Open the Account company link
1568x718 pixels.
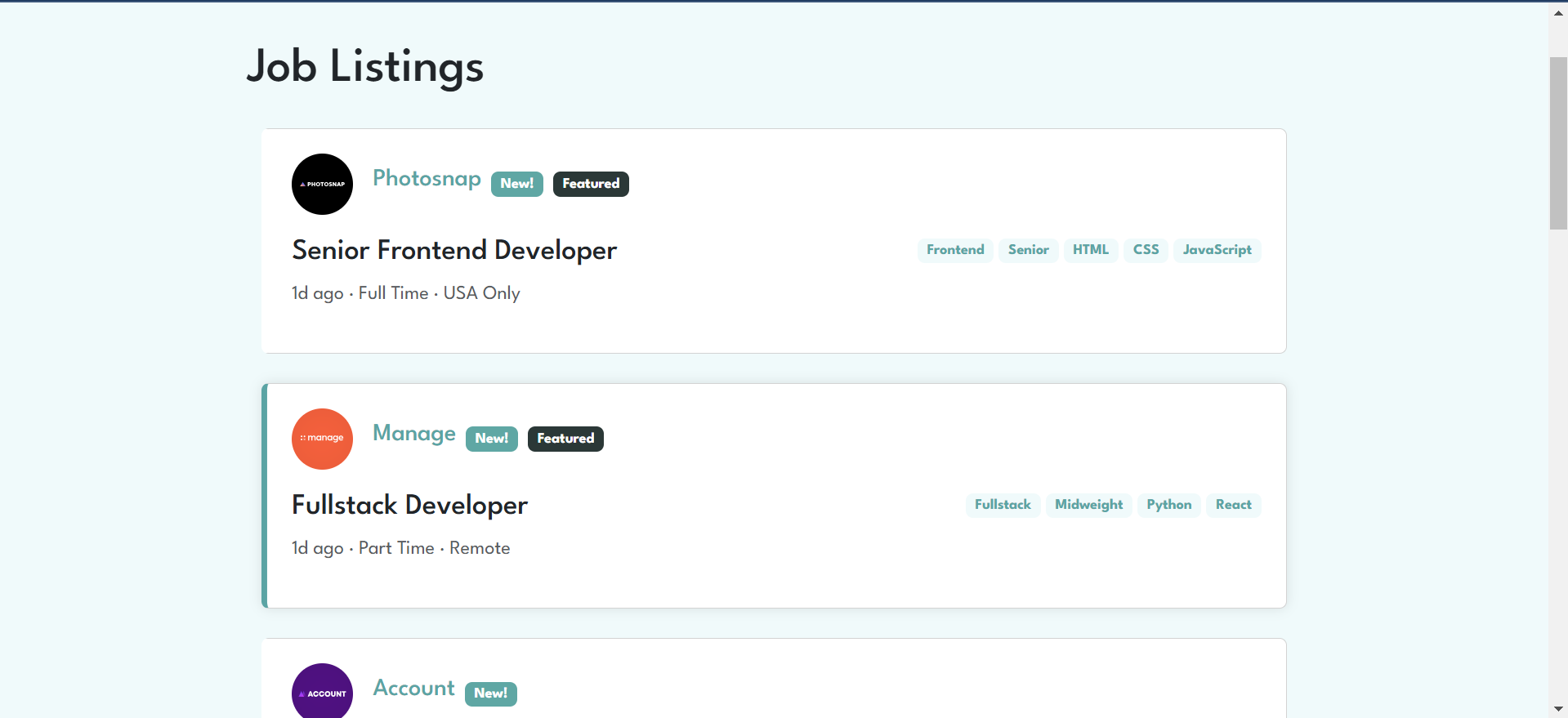tap(413, 688)
